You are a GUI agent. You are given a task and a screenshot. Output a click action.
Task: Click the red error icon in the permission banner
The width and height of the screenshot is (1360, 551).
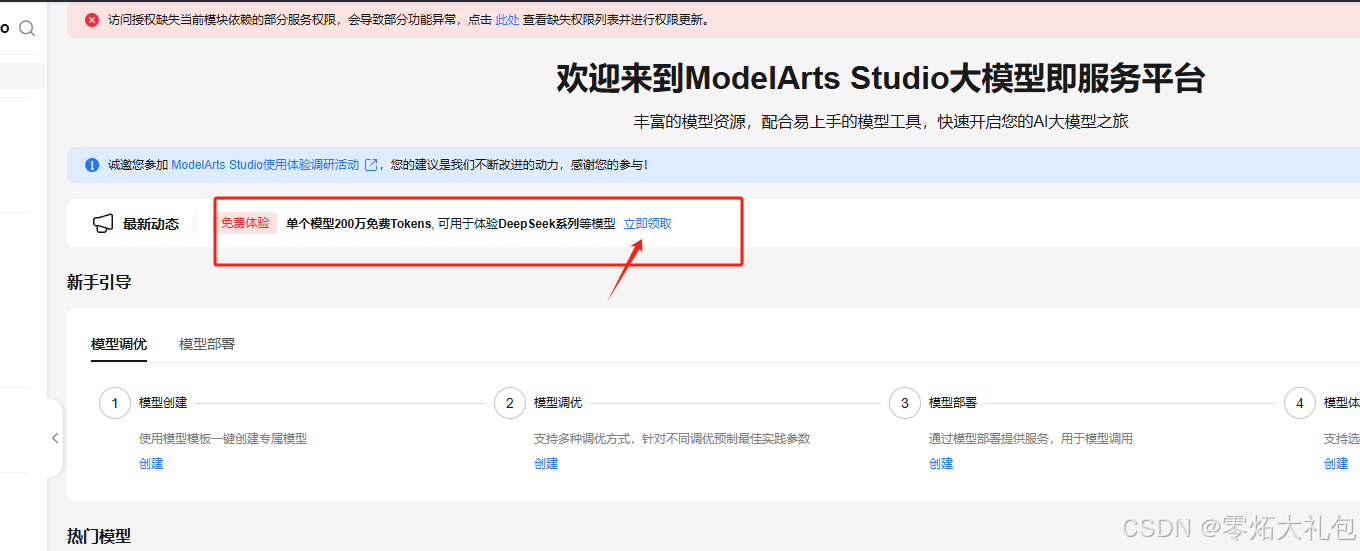coord(92,19)
